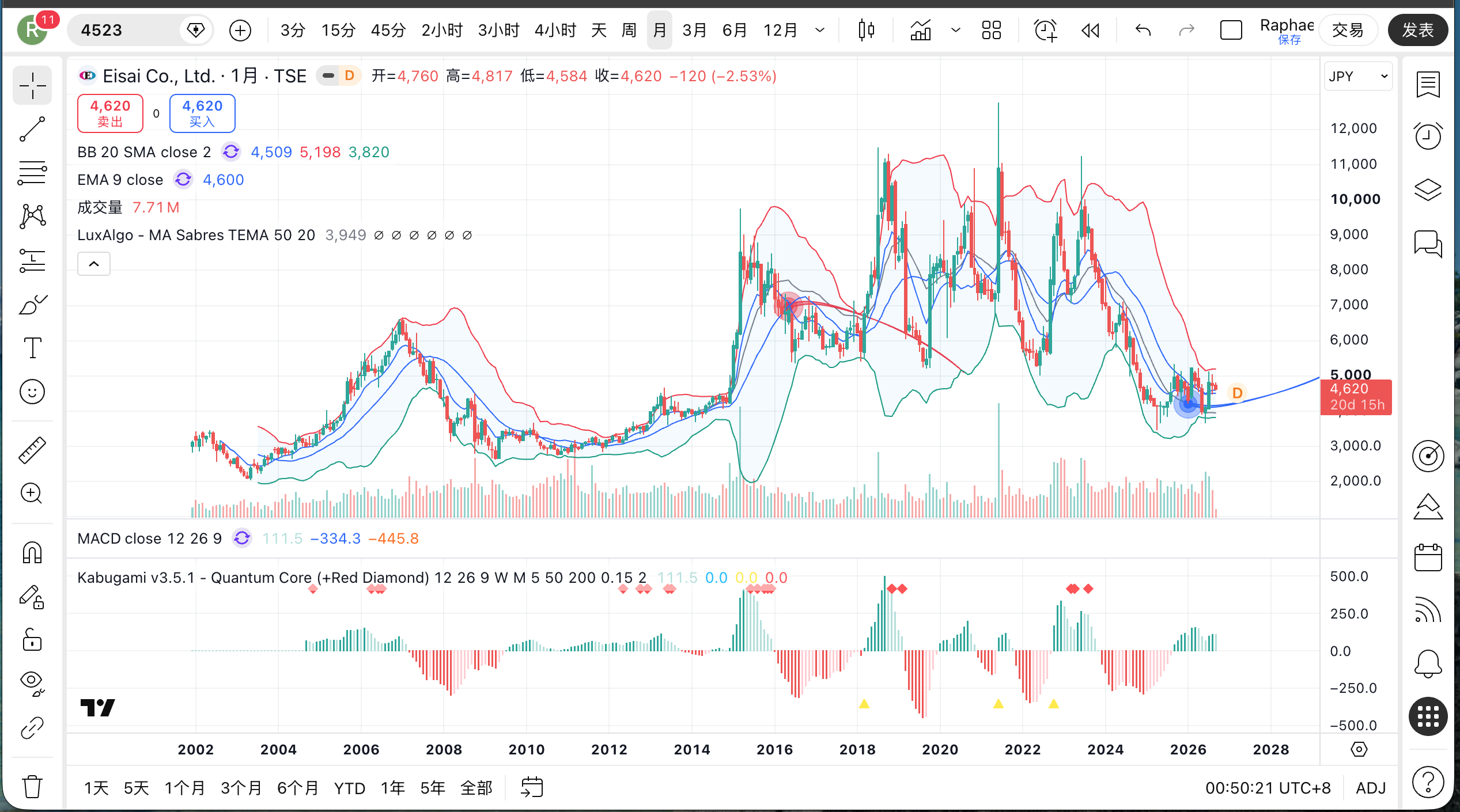Toggle the layout square checkbox in toolbar

pyautogui.click(x=1231, y=30)
